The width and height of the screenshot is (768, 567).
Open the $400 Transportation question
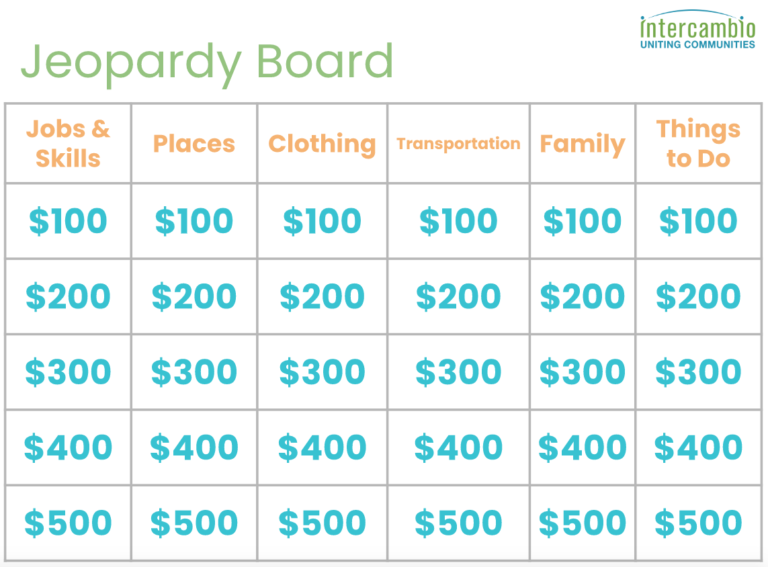point(458,447)
